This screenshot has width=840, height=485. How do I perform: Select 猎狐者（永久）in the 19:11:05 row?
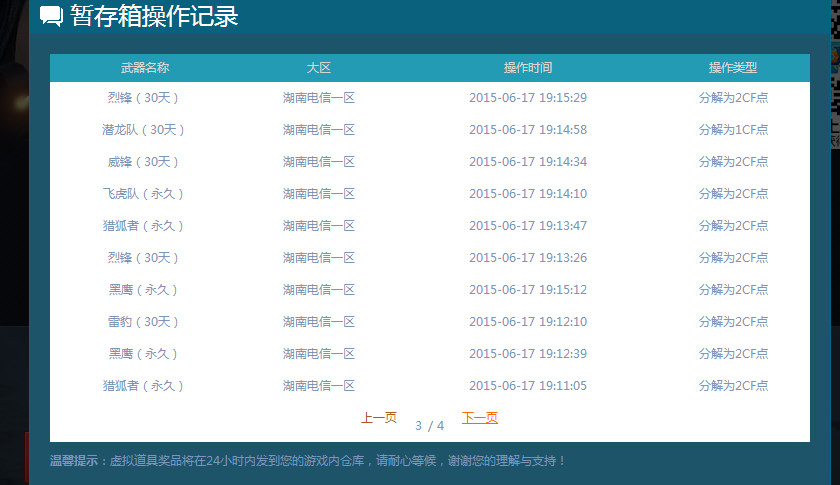pos(143,386)
